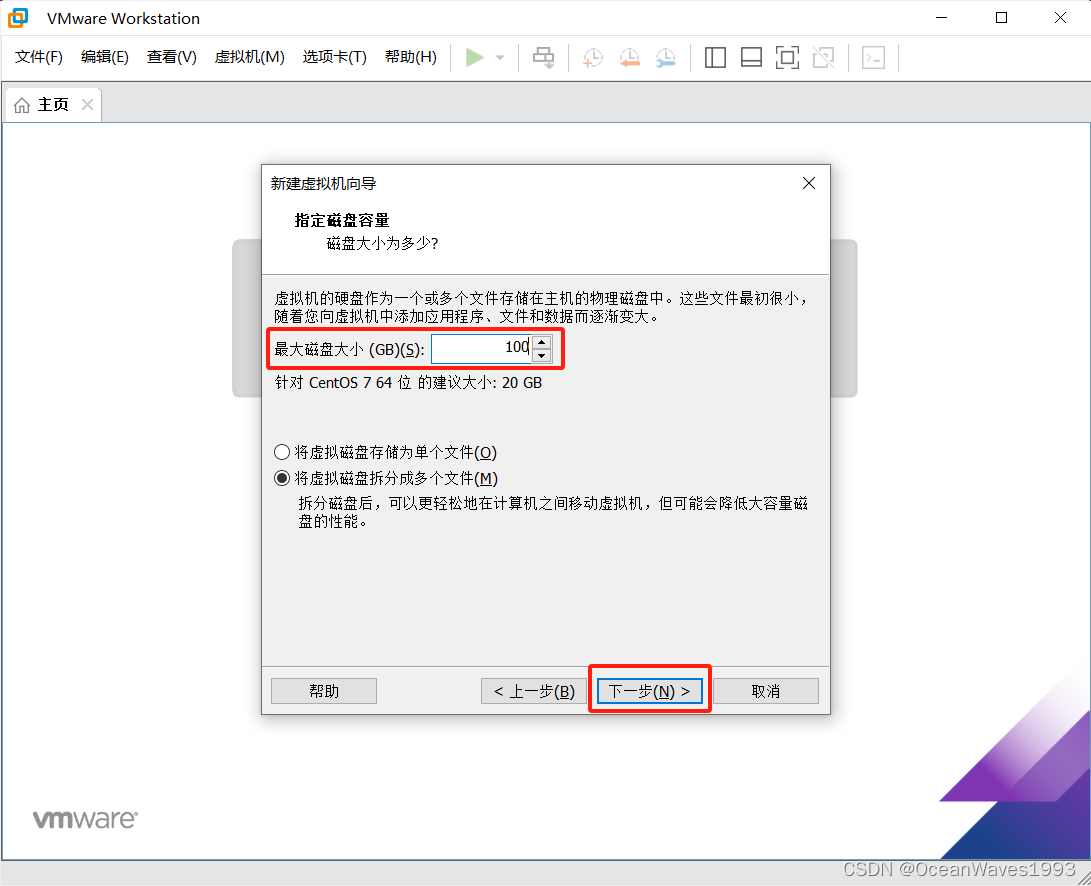The height and width of the screenshot is (886, 1091).
Task: Click the 下一步(N) next button
Action: click(649, 691)
